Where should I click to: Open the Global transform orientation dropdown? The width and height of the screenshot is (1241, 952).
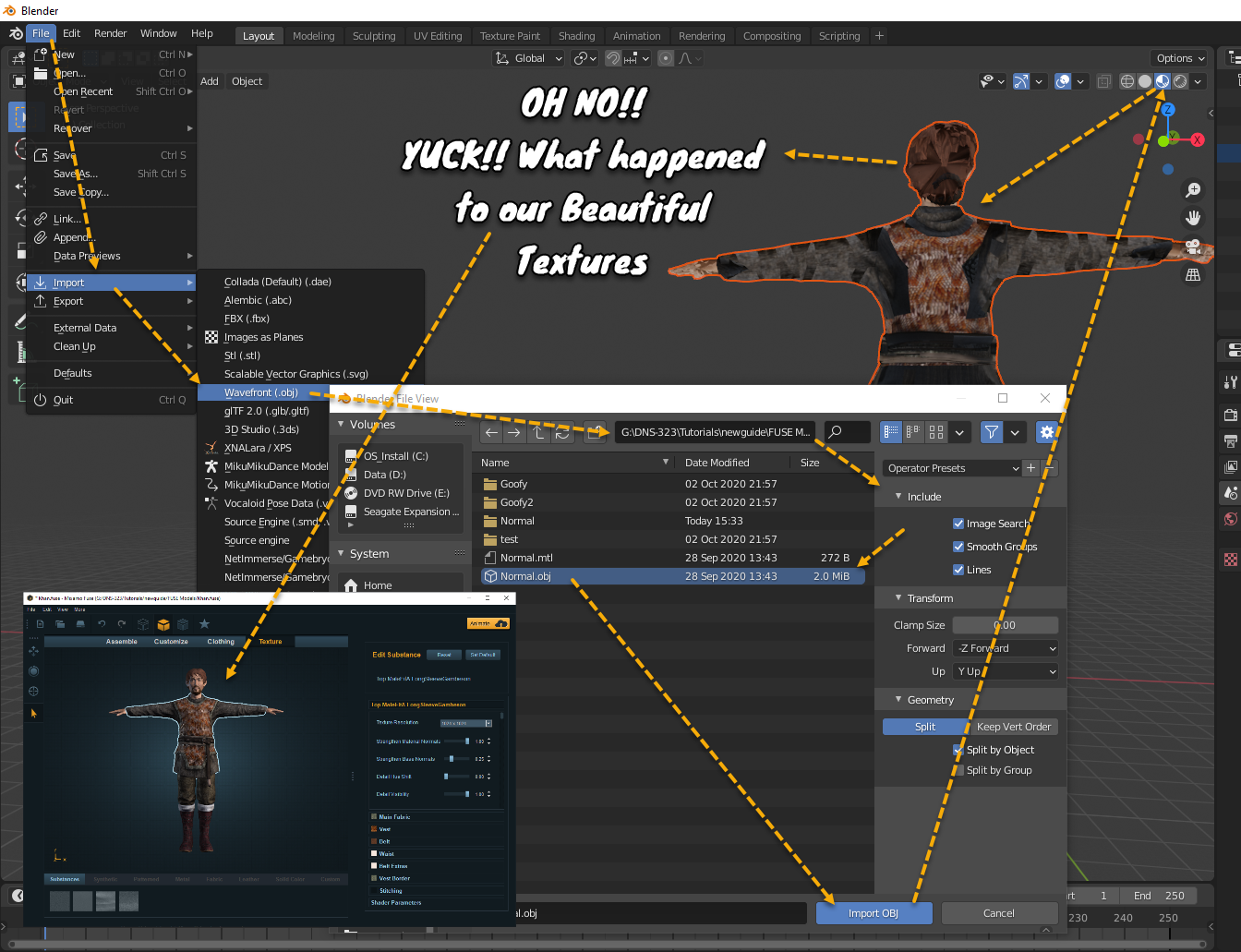point(529,58)
